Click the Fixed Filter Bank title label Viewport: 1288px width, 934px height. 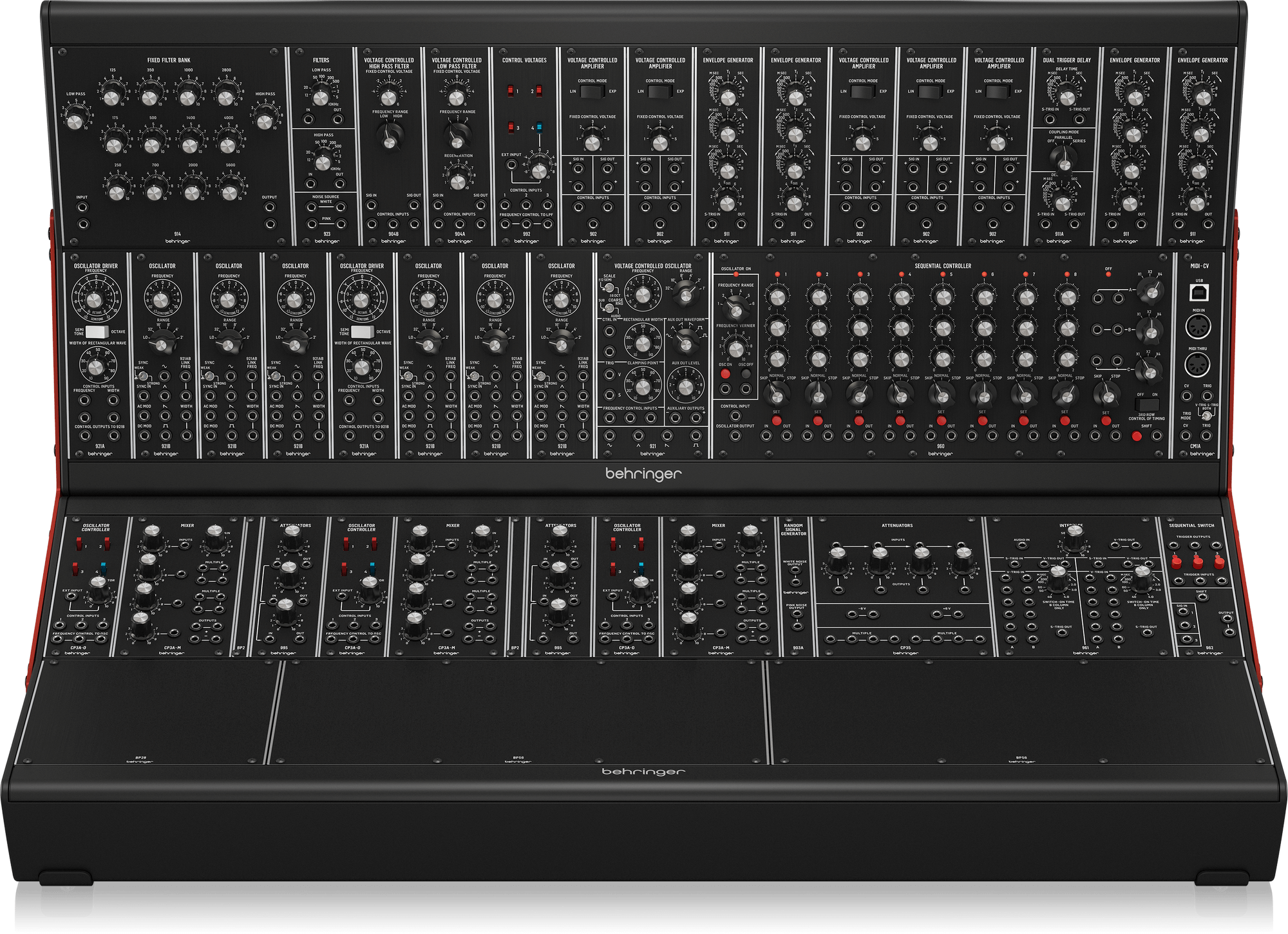pos(169,61)
